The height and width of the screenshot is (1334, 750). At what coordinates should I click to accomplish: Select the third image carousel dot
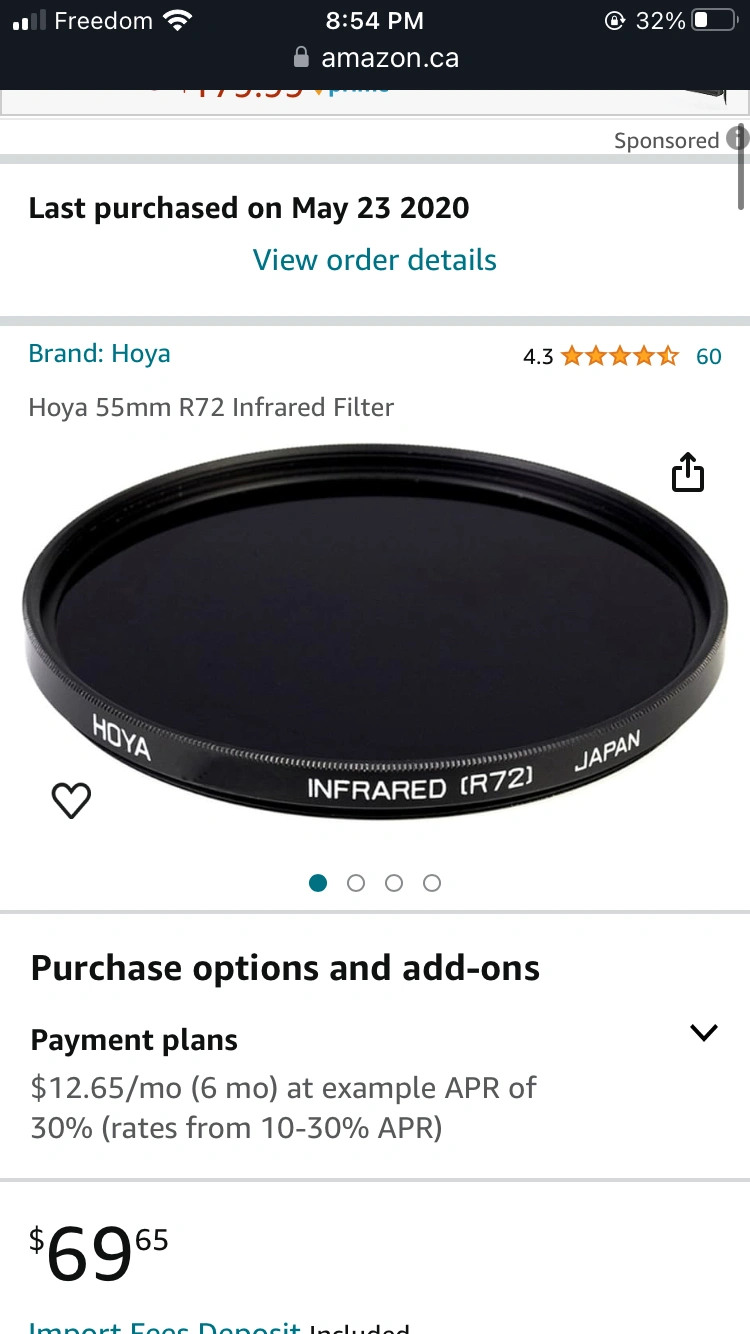point(394,883)
